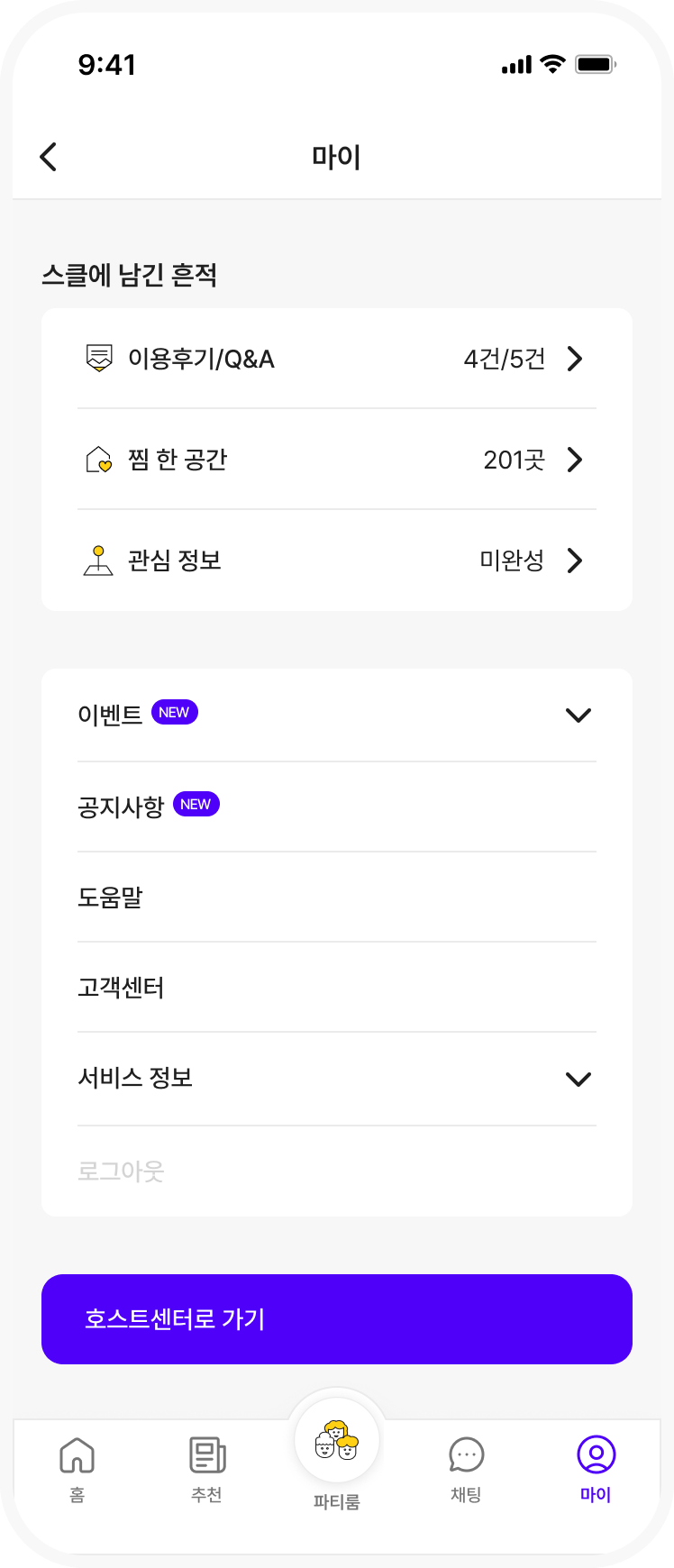Open 찜 한 공간 list arrow

click(x=575, y=460)
